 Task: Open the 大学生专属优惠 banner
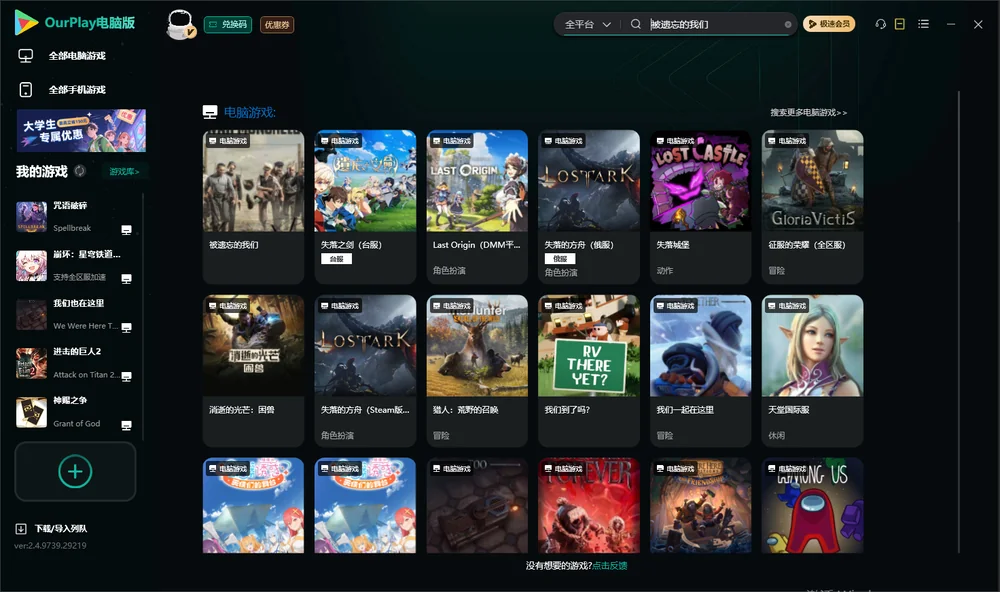click(x=82, y=130)
